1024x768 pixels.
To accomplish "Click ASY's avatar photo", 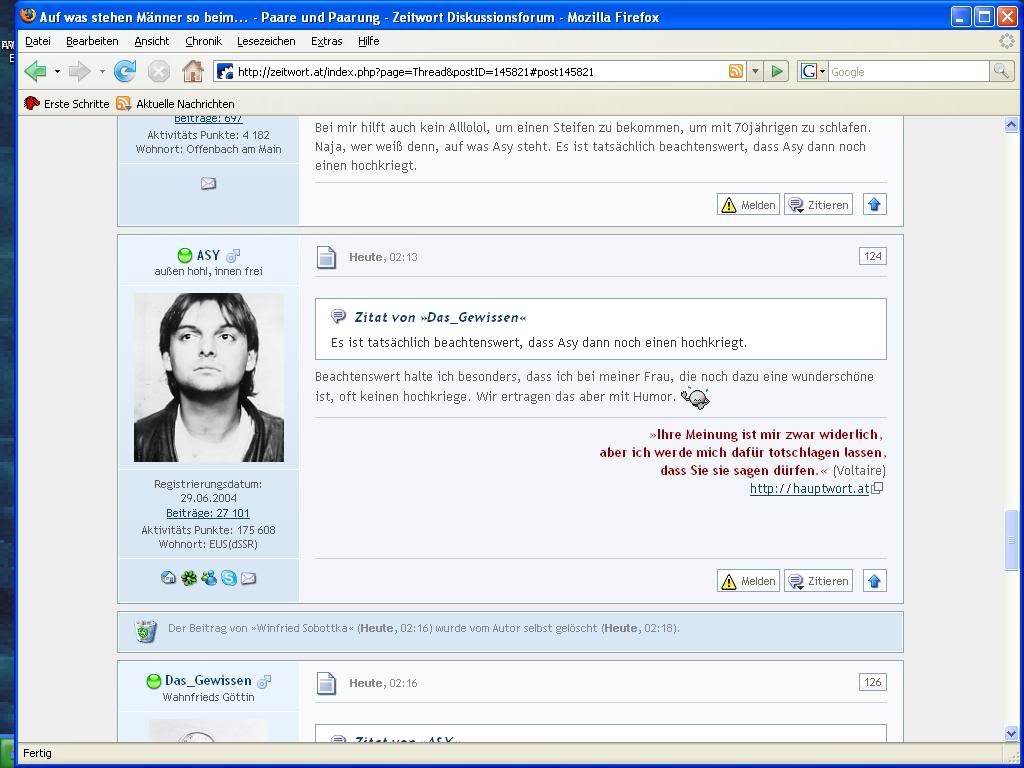I will 208,377.
